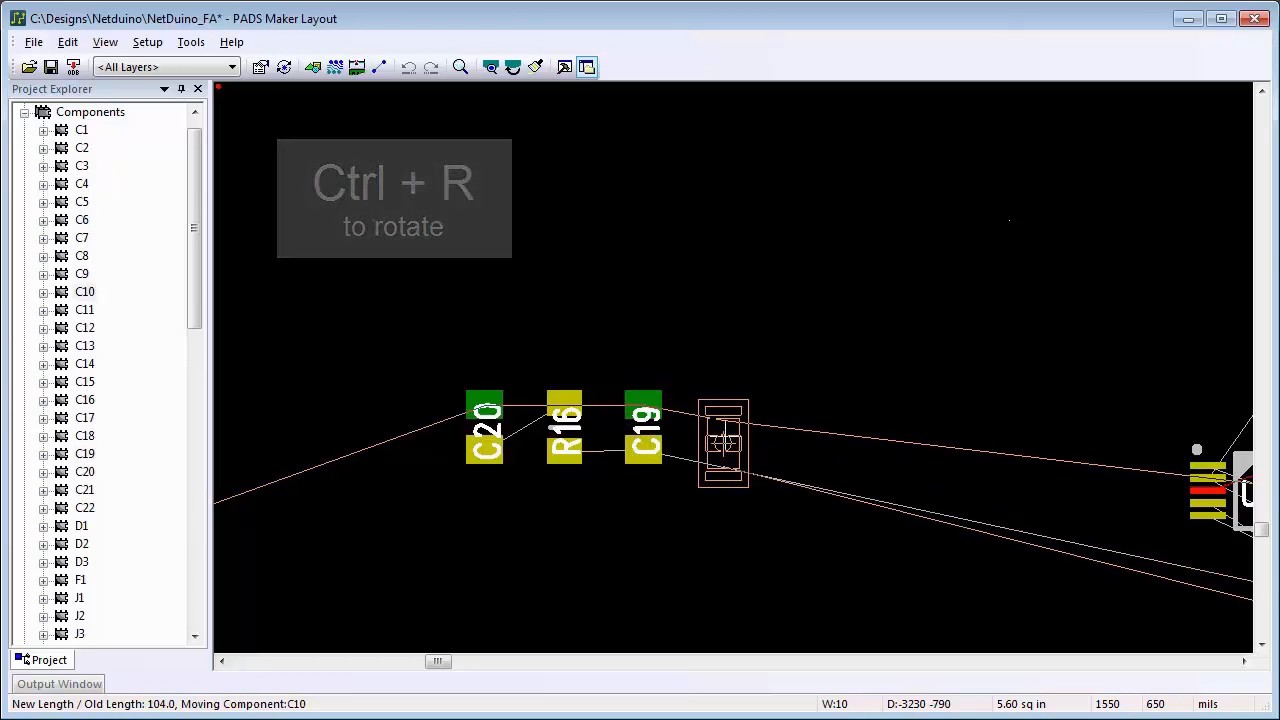Click the R16 resistor on the canvas

tap(564, 427)
